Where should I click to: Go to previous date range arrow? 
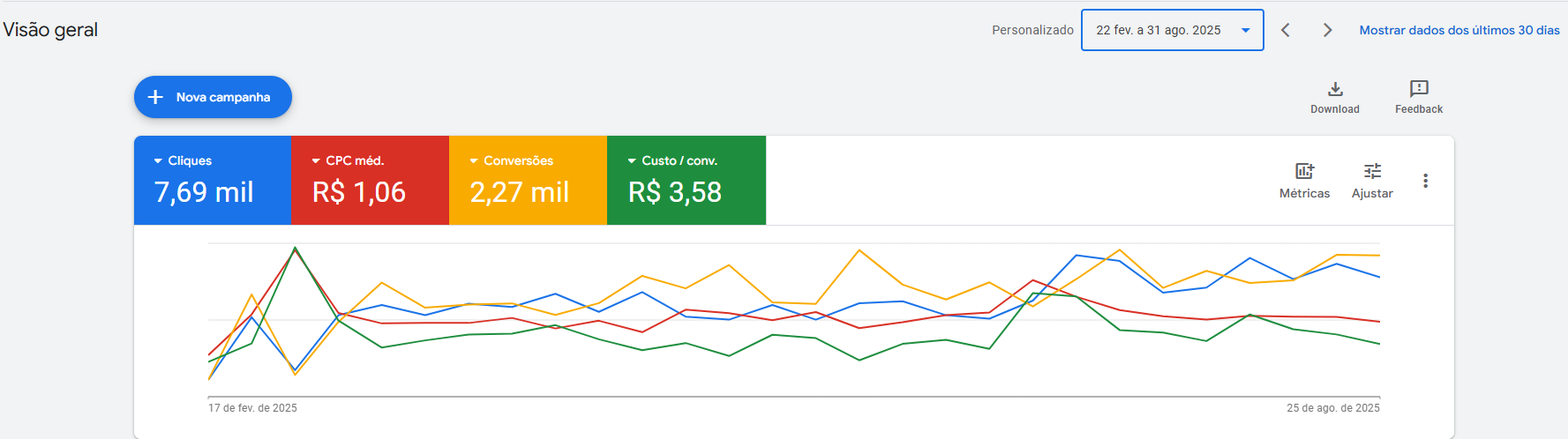pos(1286,30)
